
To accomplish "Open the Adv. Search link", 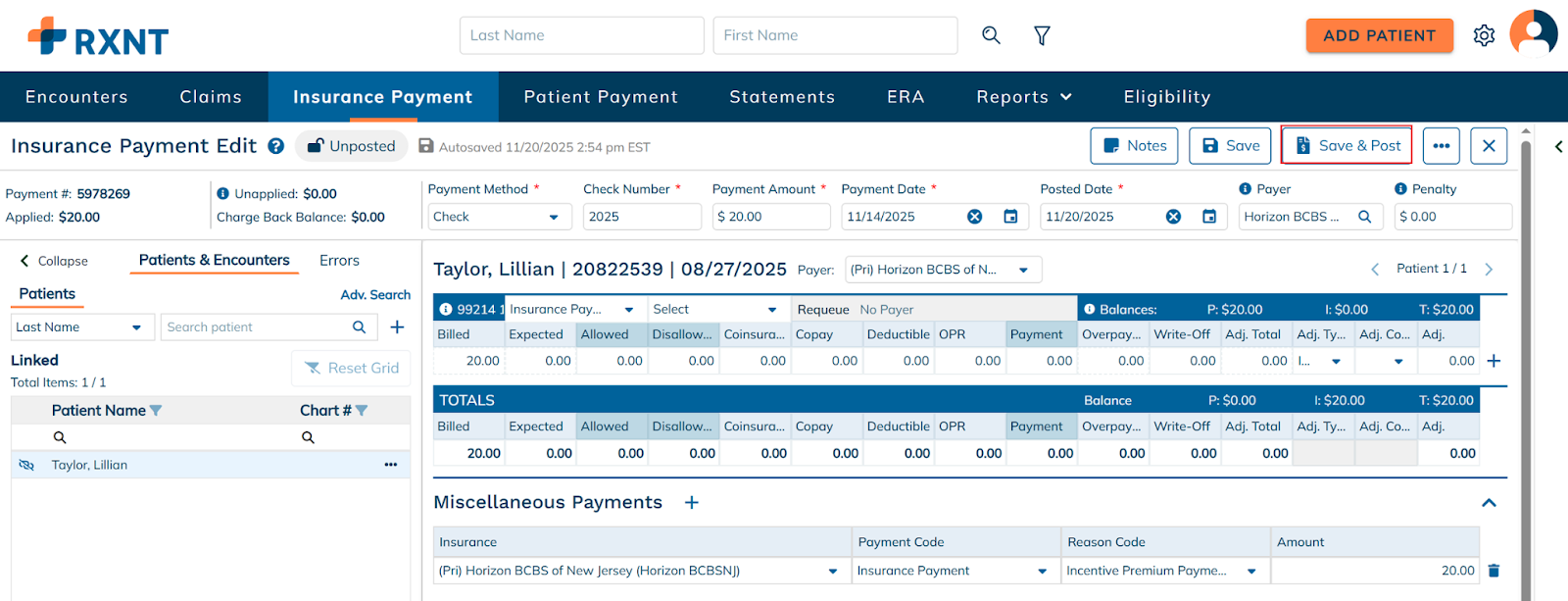I will [375, 295].
